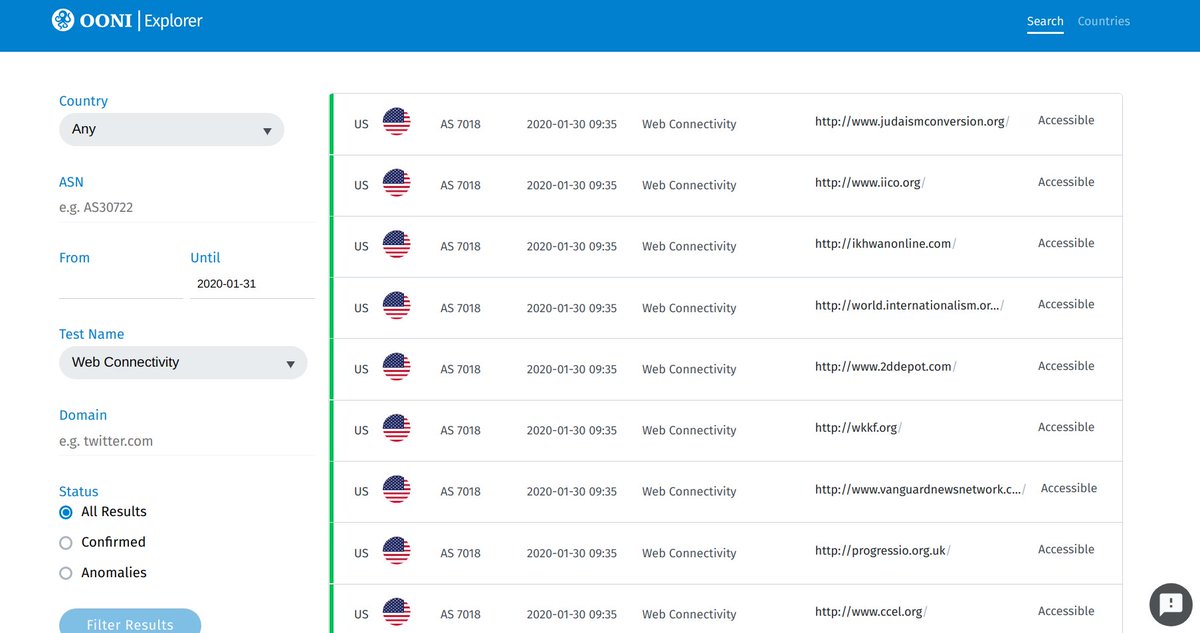
Task: Click US flag in judaismconversion.org row
Action: tap(397, 122)
